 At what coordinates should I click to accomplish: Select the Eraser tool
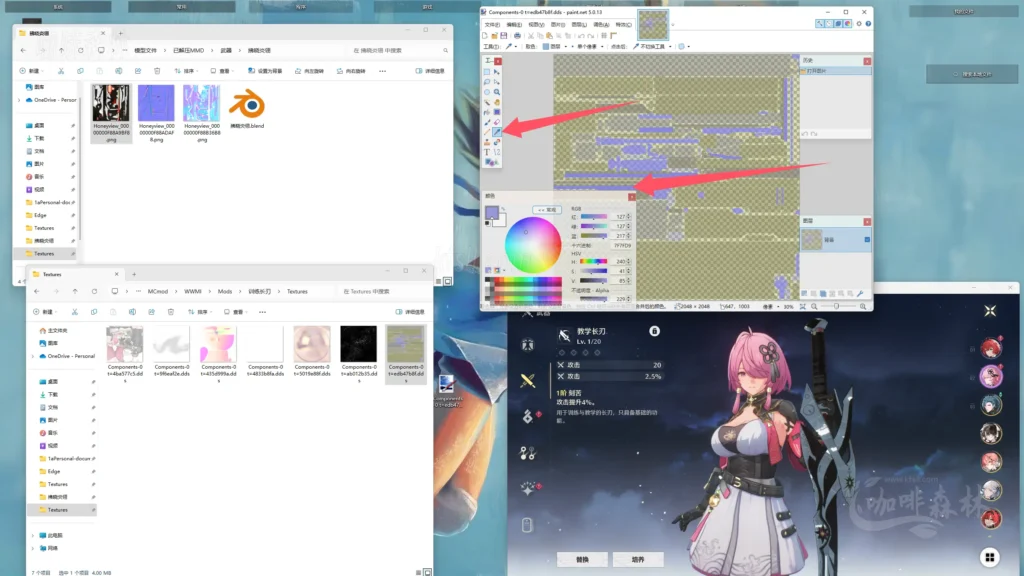[494, 122]
